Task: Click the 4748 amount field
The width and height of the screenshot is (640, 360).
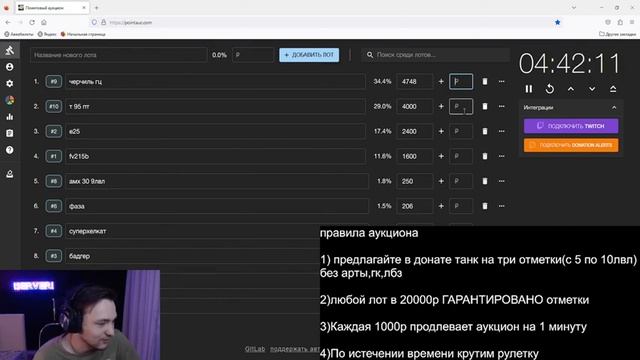Action: [x=414, y=82]
